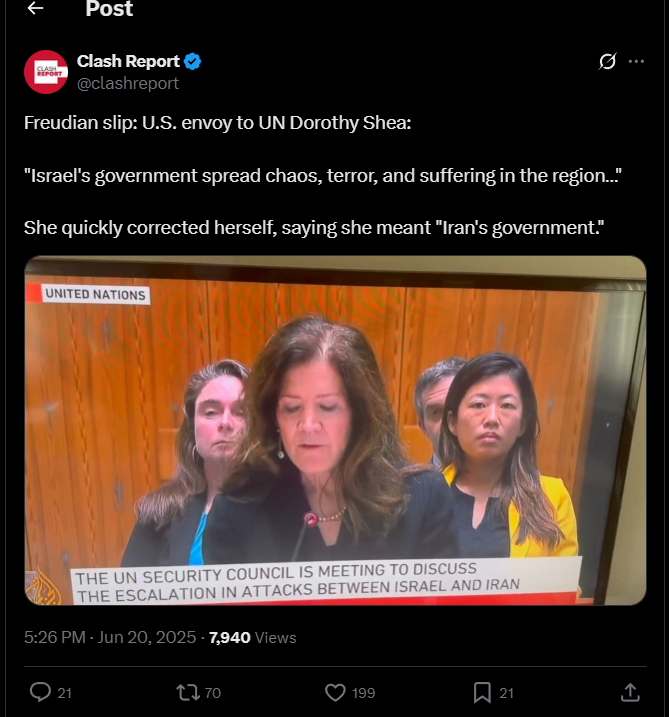This screenshot has width=669, height=717.
Task: Open the share post menu
Action: [x=630, y=692]
